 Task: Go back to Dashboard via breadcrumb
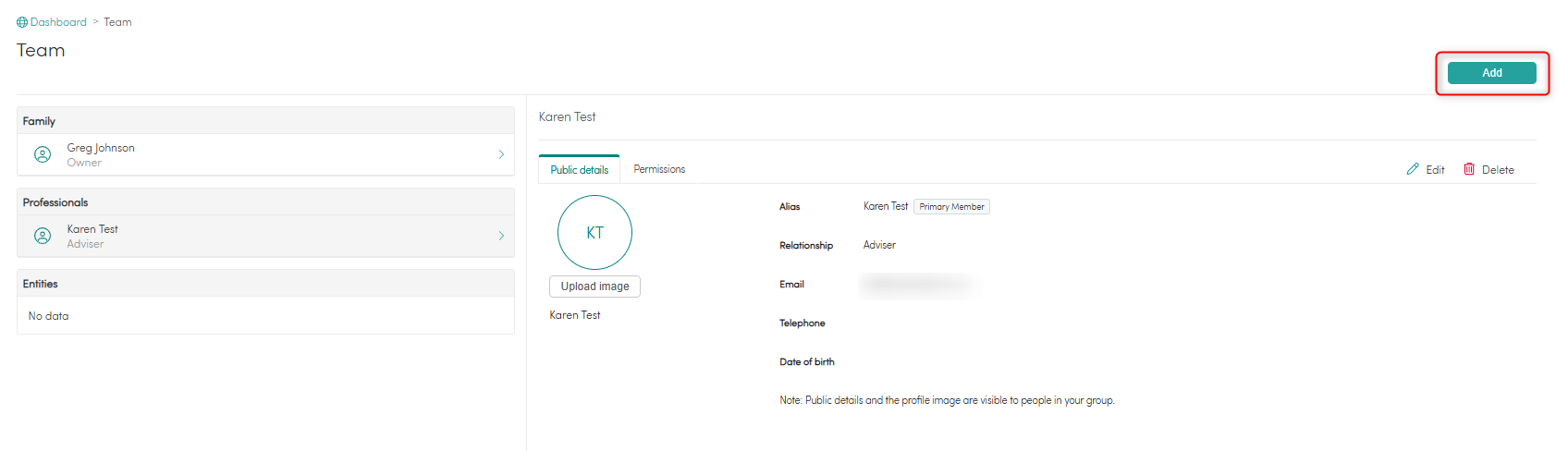58,22
